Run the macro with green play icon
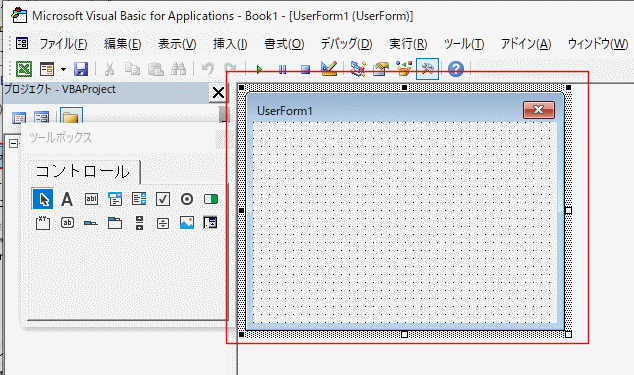Screen dimensions: 634x375 (x=259, y=69)
